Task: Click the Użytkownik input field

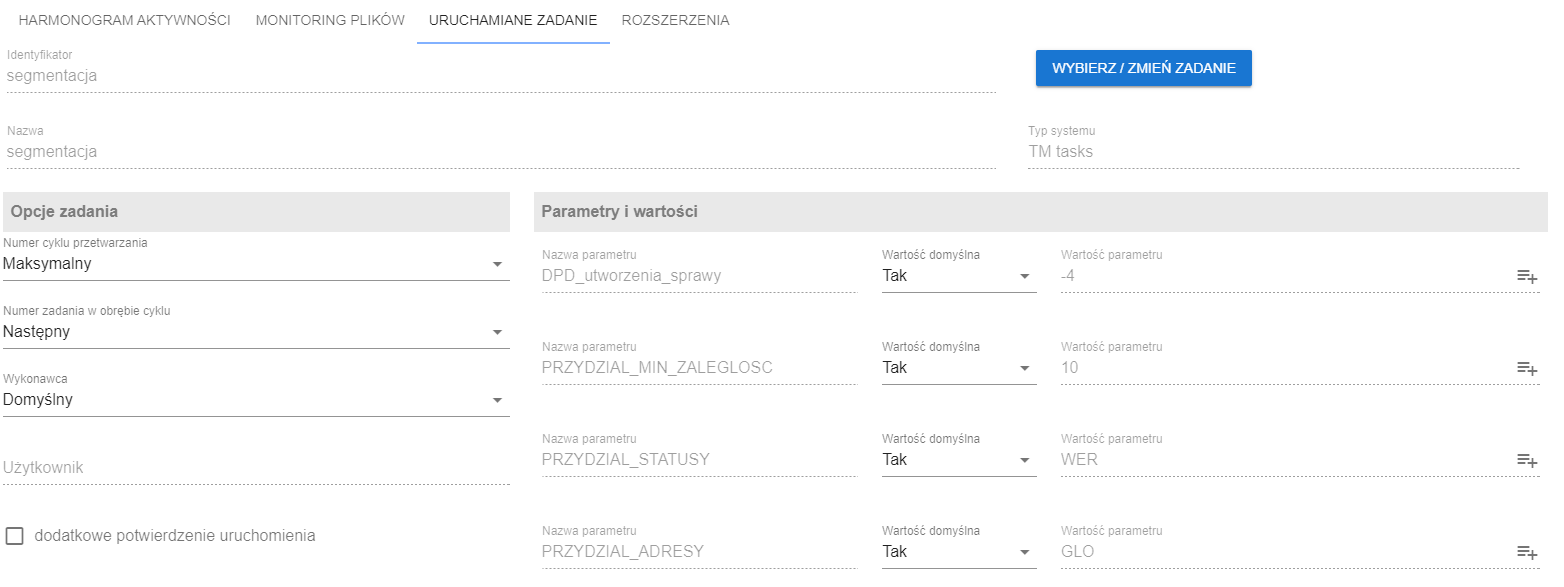Action: tap(256, 467)
